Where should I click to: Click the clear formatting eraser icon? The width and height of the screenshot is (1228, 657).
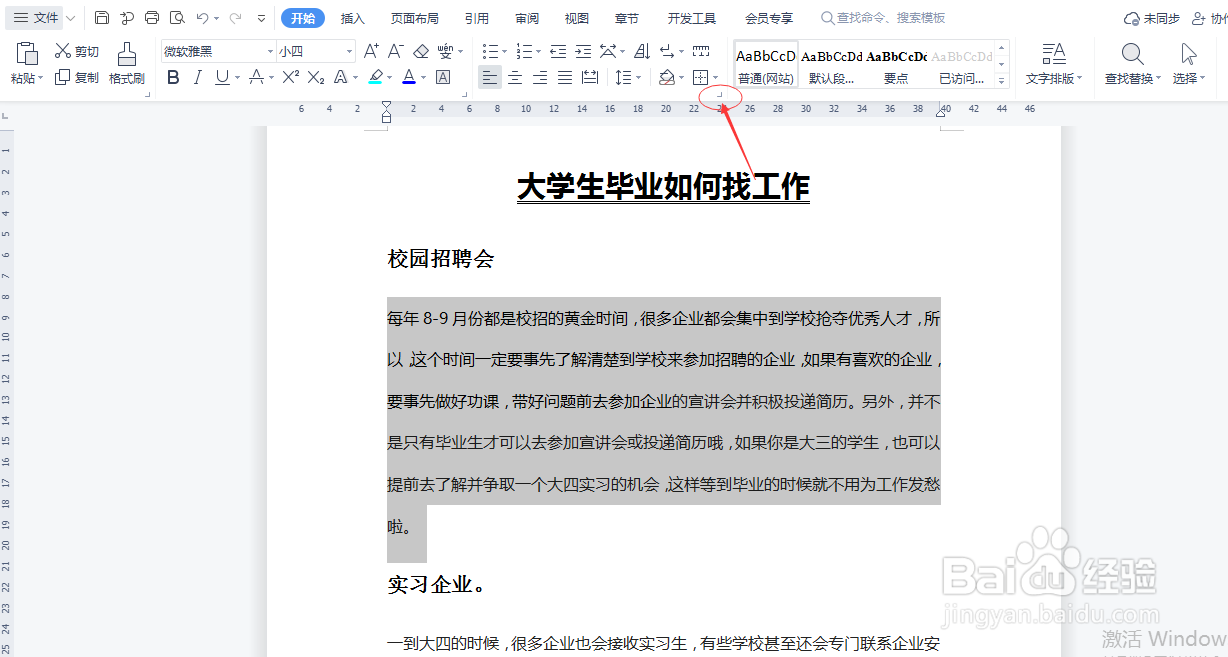[x=421, y=50]
